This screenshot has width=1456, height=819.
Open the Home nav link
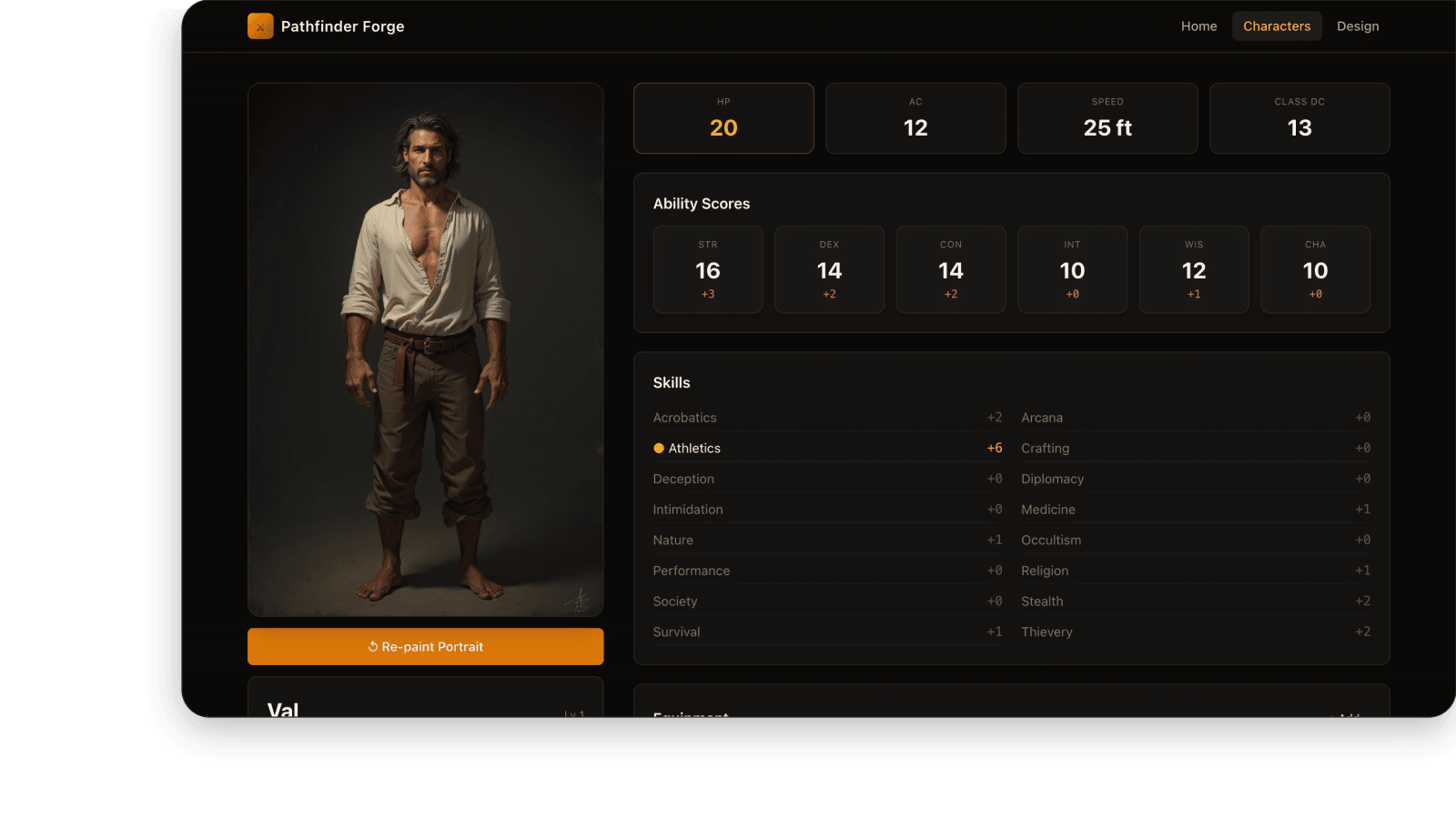pos(1198,26)
